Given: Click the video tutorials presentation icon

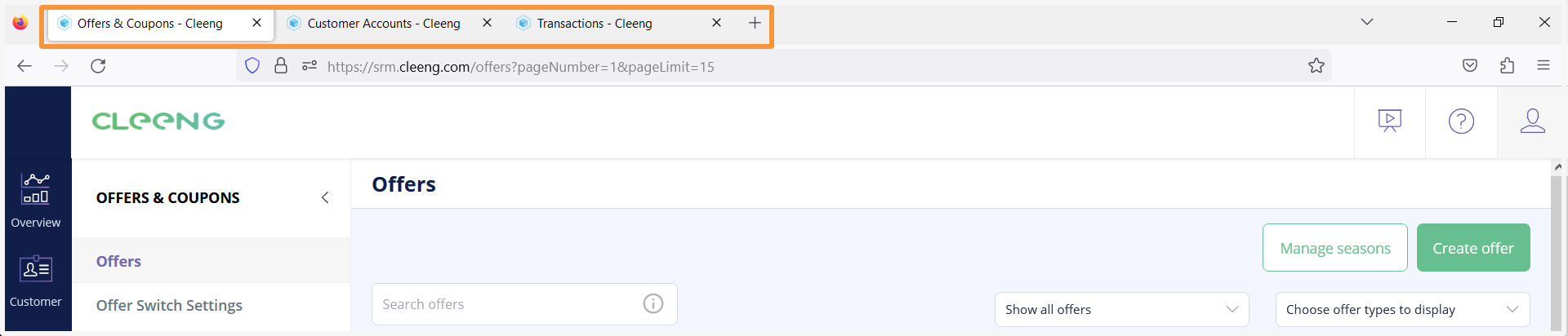Looking at the screenshot, I should click(1389, 122).
